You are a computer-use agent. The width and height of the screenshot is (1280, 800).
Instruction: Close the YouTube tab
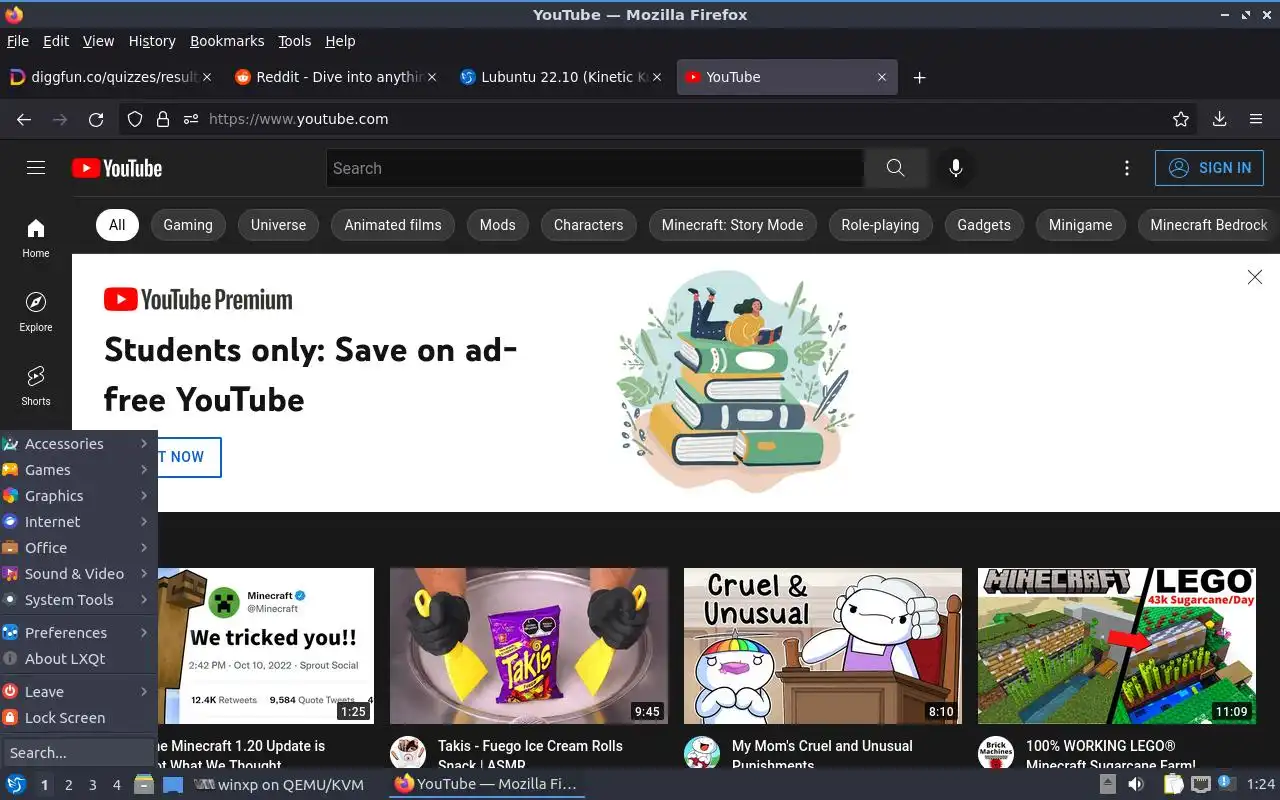click(882, 77)
